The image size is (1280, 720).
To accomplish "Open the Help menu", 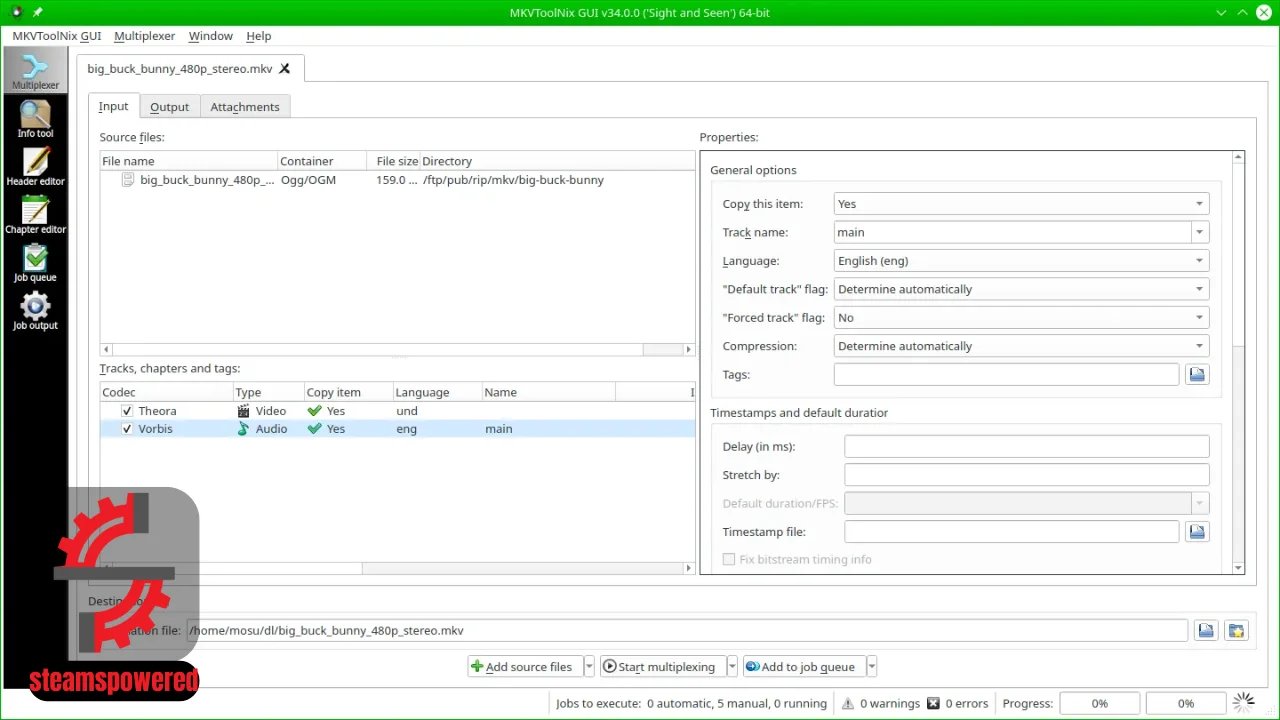I will point(259,36).
